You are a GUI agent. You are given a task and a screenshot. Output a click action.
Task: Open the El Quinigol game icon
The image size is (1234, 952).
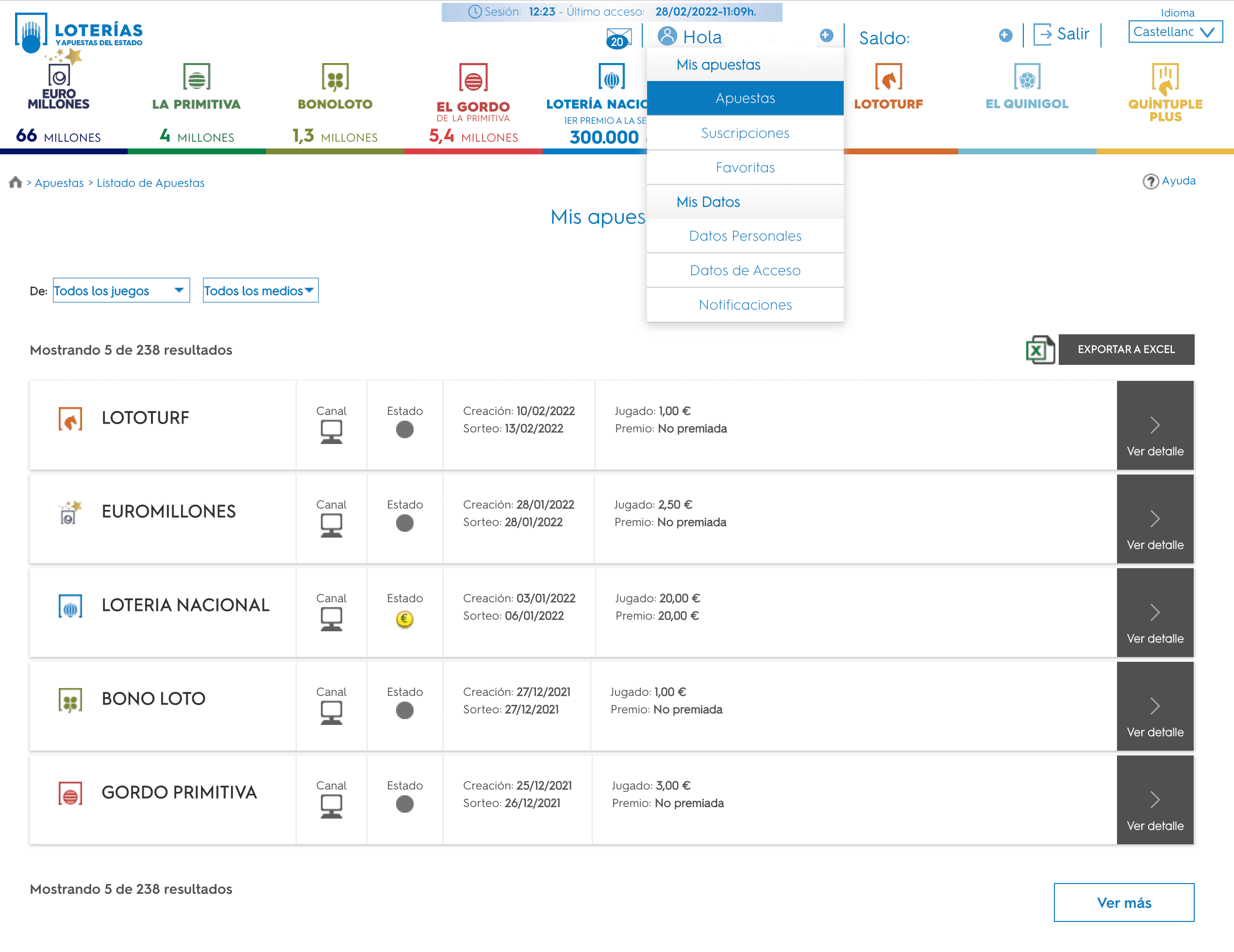1027,77
